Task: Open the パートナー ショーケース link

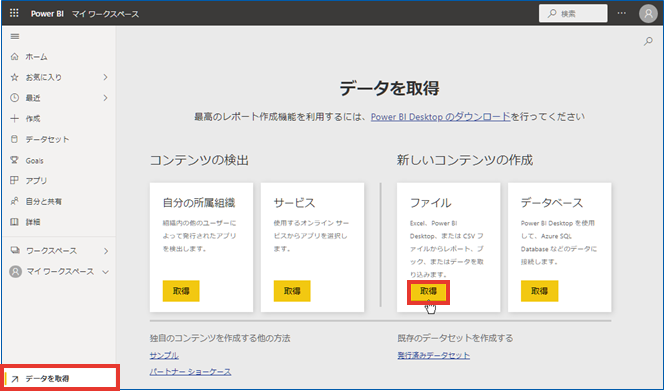Action: (x=190, y=372)
